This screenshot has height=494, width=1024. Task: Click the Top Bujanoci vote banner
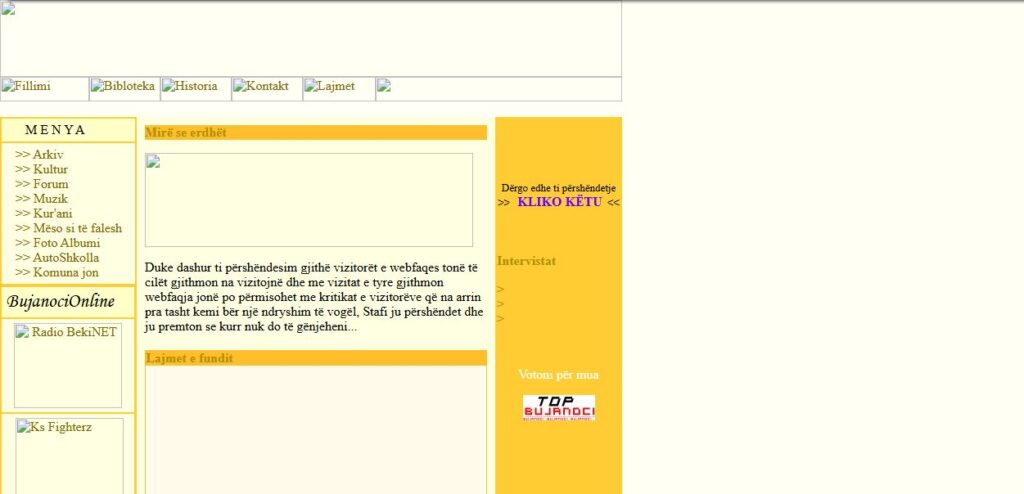[x=558, y=408]
